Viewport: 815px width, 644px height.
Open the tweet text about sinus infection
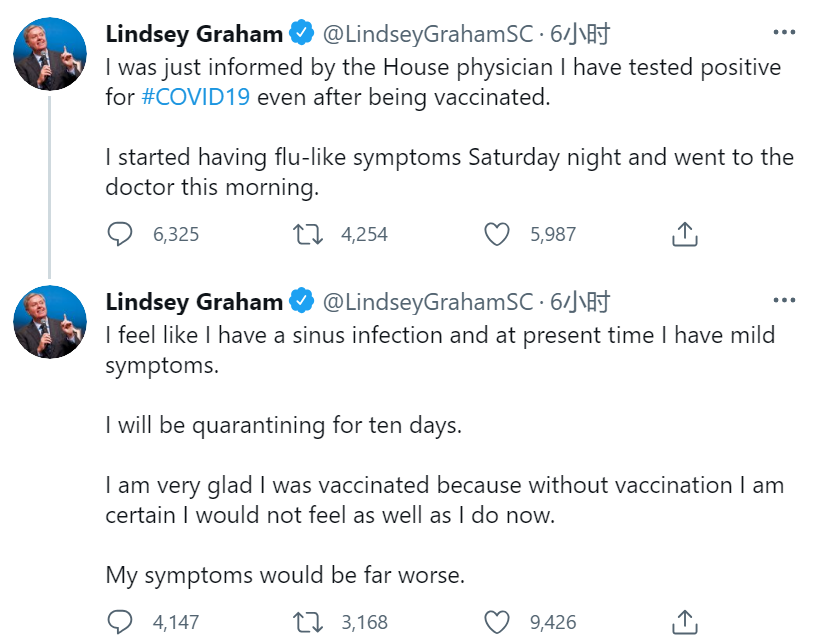[x=440, y=336]
